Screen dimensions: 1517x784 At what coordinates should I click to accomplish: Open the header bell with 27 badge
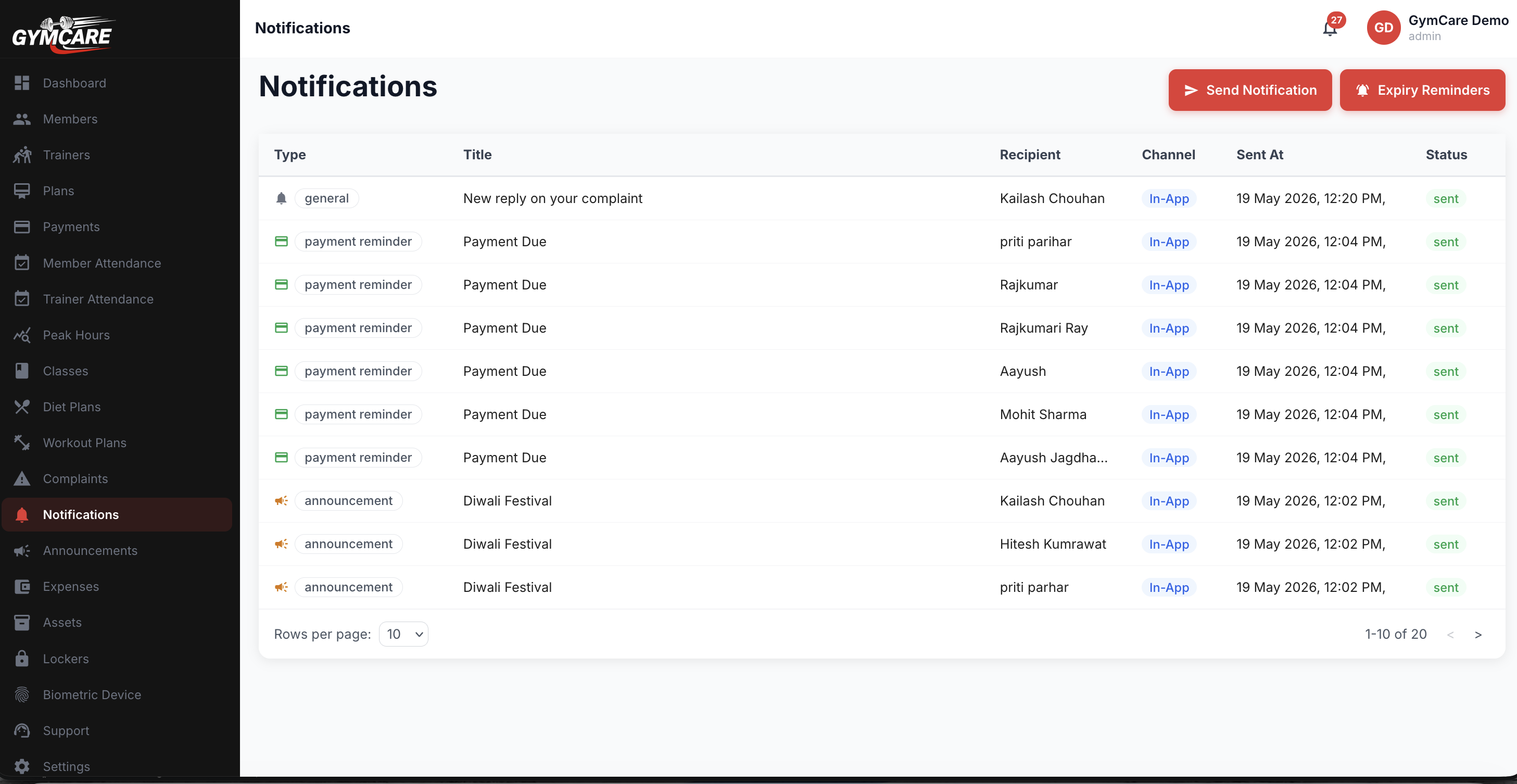coord(1330,28)
